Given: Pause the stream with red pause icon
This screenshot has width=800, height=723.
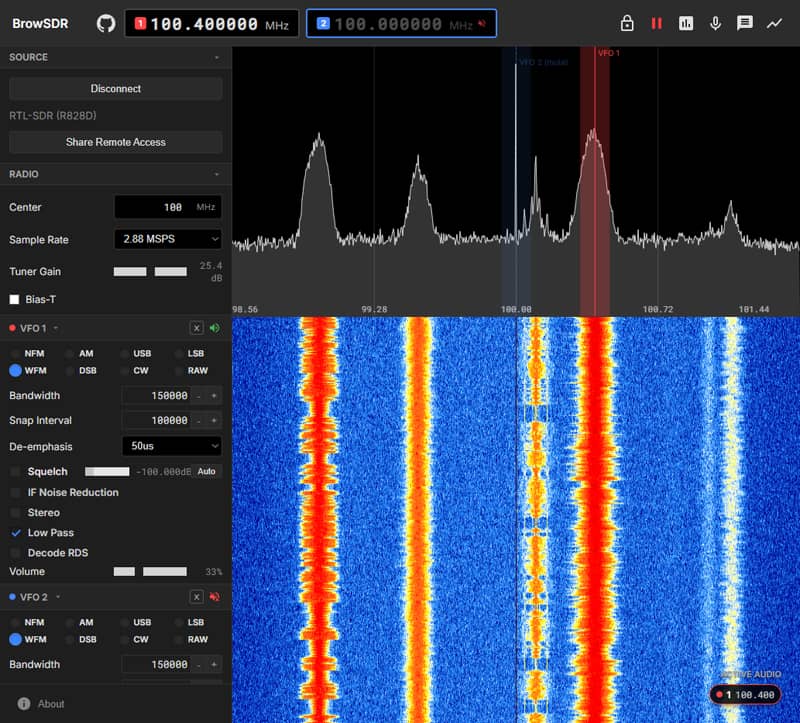Looking at the screenshot, I should 656,23.
